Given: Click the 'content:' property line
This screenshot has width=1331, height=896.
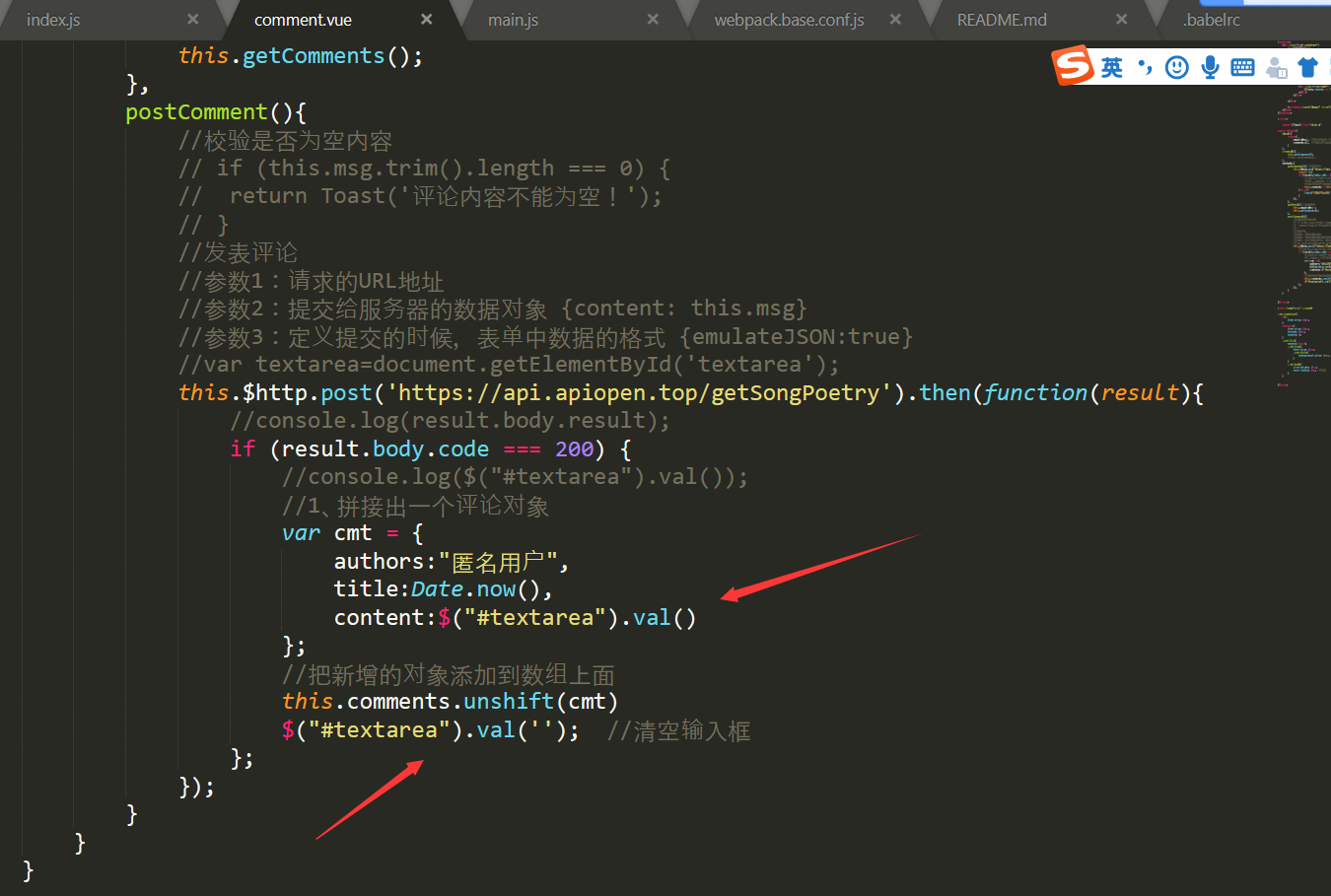Looking at the screenshot, I should coord(515,618).
